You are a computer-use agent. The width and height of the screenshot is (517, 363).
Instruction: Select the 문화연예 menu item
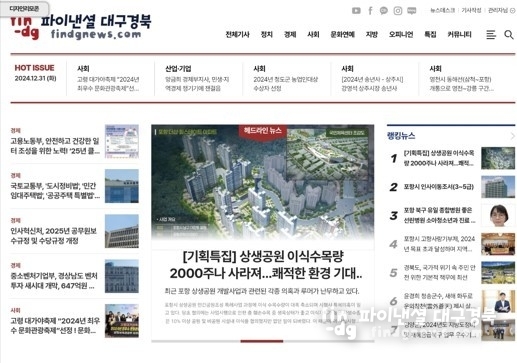tap(342, 34)
